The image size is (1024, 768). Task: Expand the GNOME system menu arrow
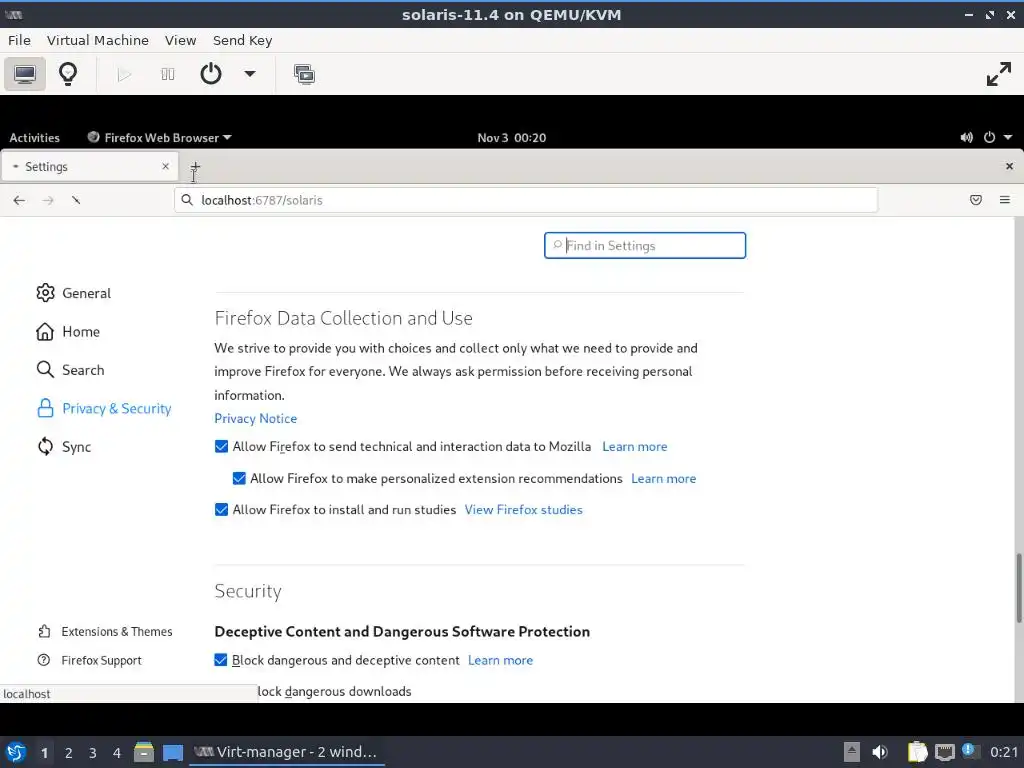[x=1008, y=137]
